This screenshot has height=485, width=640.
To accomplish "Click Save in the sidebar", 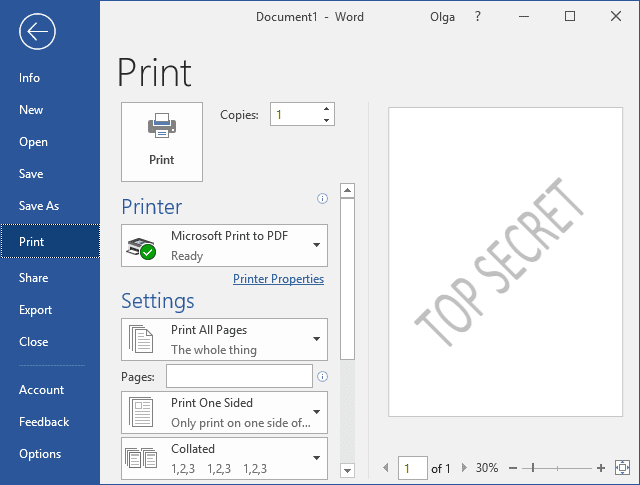I will click(x=50, y=174).
